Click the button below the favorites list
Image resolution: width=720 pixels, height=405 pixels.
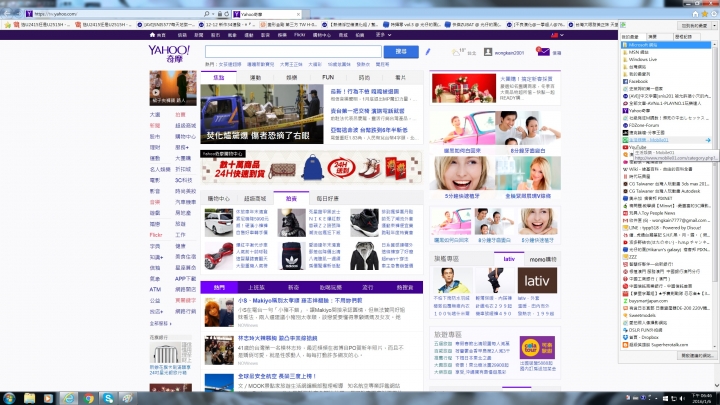tap(697, 356)
